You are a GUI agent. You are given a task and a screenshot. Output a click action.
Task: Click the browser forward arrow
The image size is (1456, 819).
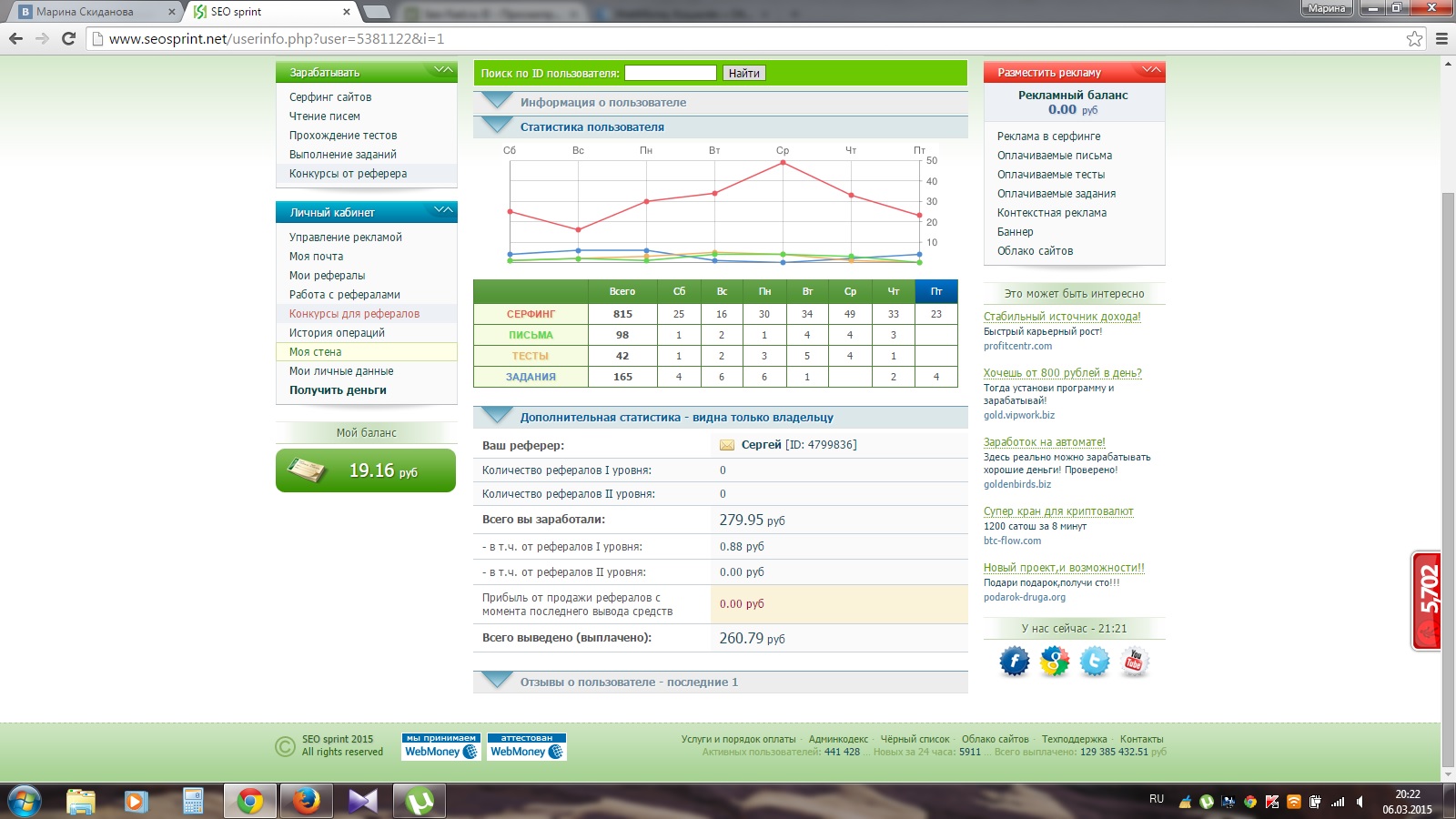pos(42,38)
